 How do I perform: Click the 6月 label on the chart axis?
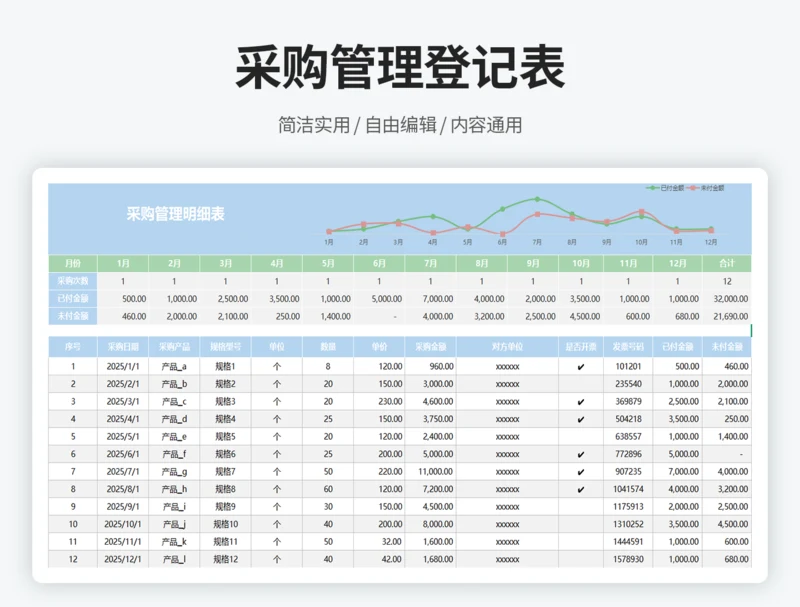[502, 242]
